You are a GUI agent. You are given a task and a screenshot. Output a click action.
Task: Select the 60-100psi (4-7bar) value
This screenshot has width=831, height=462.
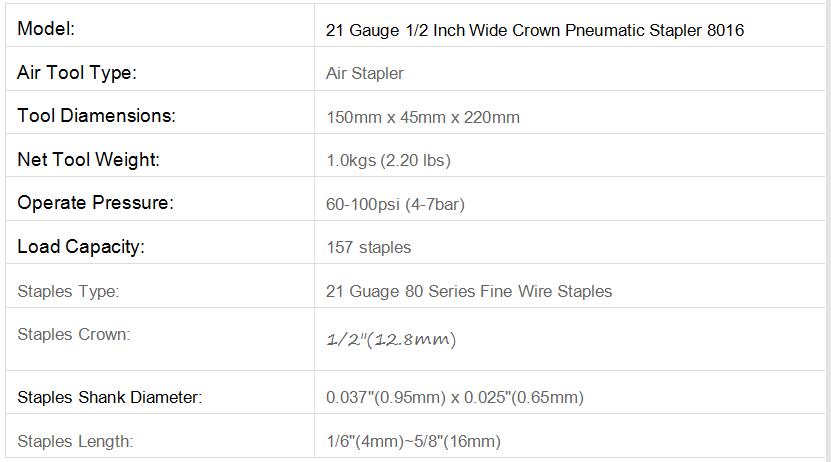point(395,205)
